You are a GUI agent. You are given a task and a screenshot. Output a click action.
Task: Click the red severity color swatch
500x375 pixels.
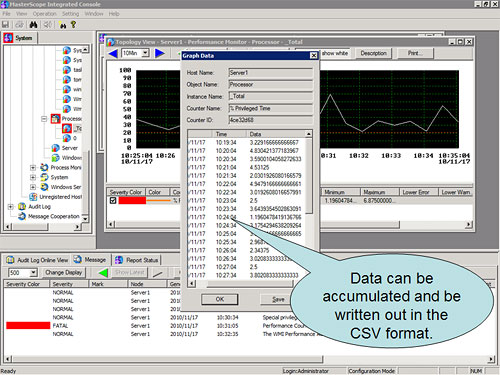pyautogui.click(x=132, y=200)
